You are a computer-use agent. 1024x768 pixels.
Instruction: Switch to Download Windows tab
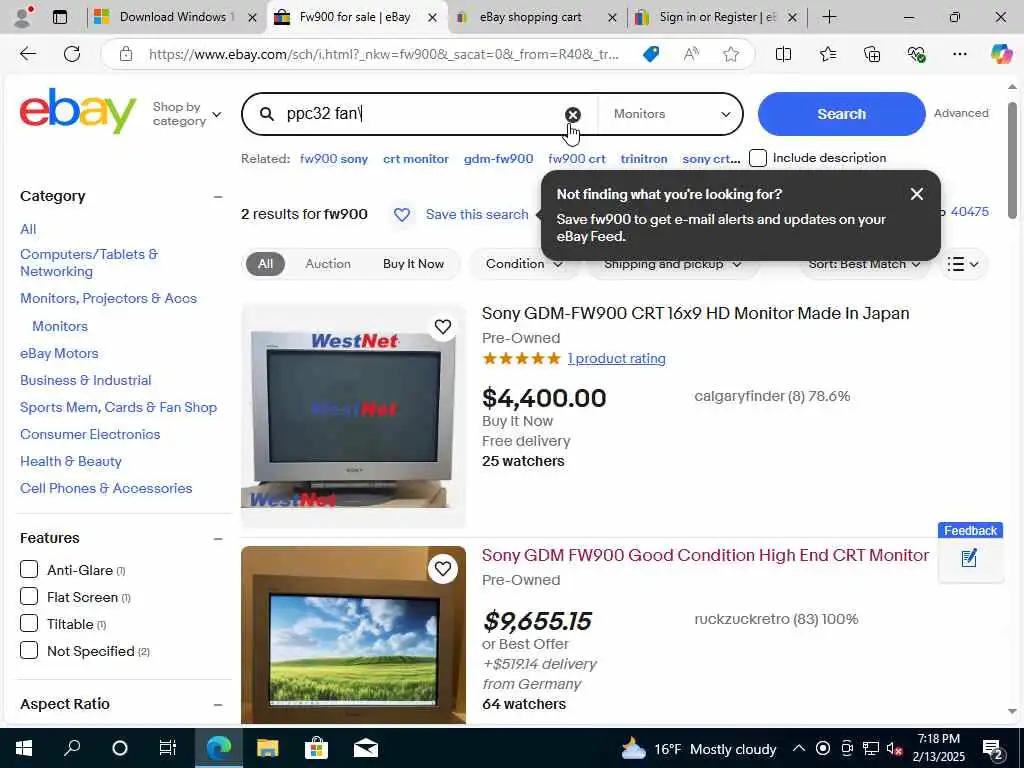[174, 17]
